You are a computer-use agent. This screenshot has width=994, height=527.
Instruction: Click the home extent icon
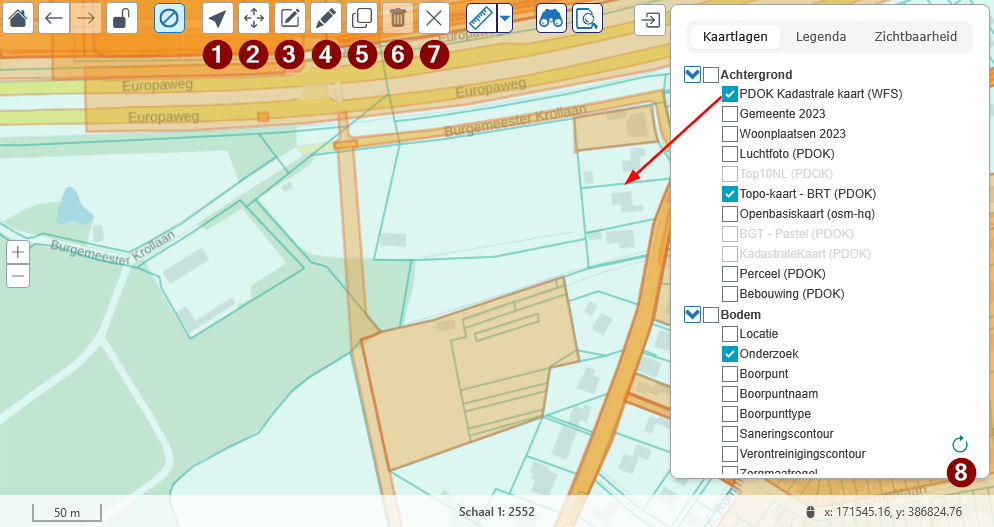[19, 18]
